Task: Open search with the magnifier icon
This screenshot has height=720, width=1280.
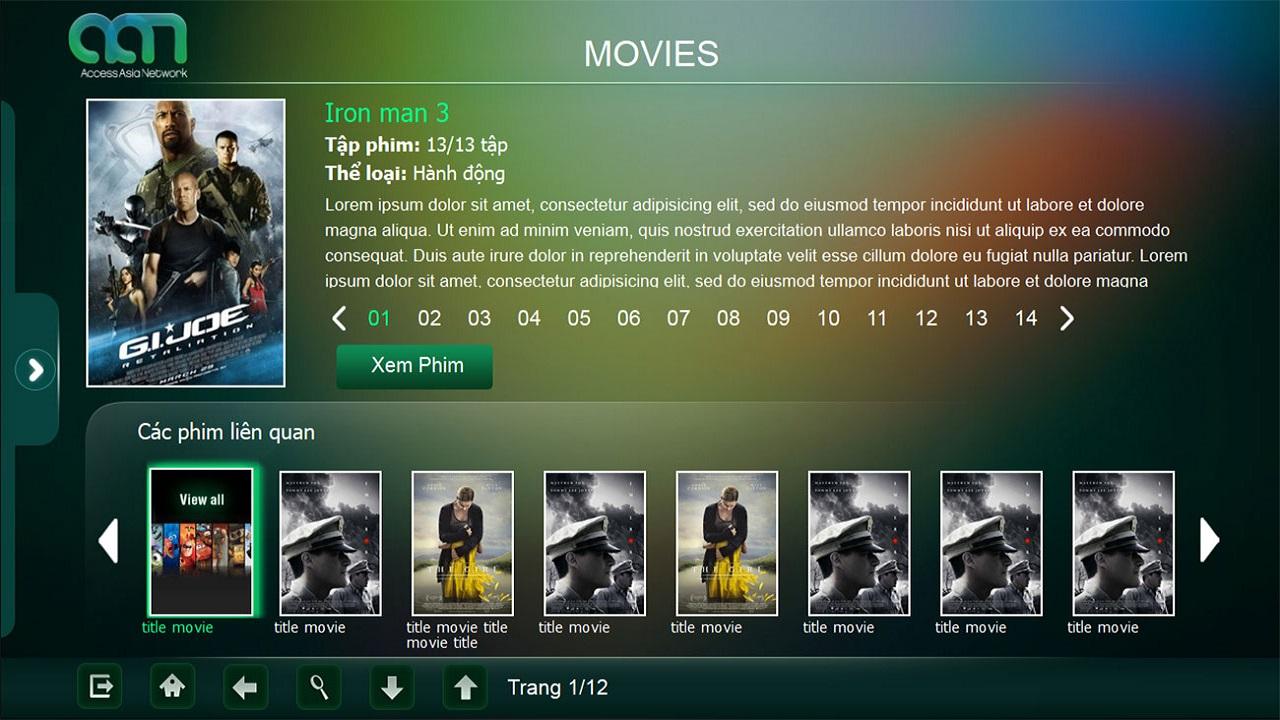Action: click(319, 687)
